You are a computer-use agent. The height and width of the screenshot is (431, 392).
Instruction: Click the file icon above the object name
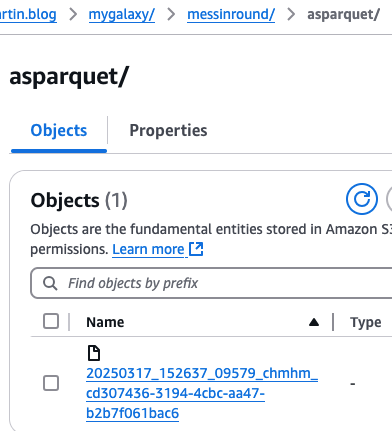coord(94,353)
